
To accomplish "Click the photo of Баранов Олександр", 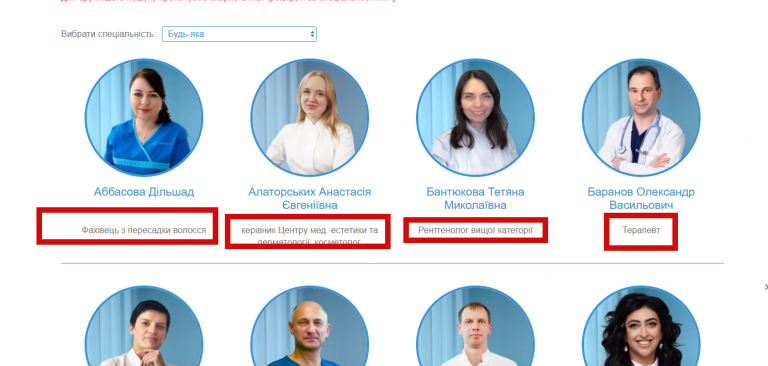I will point(641,118).
